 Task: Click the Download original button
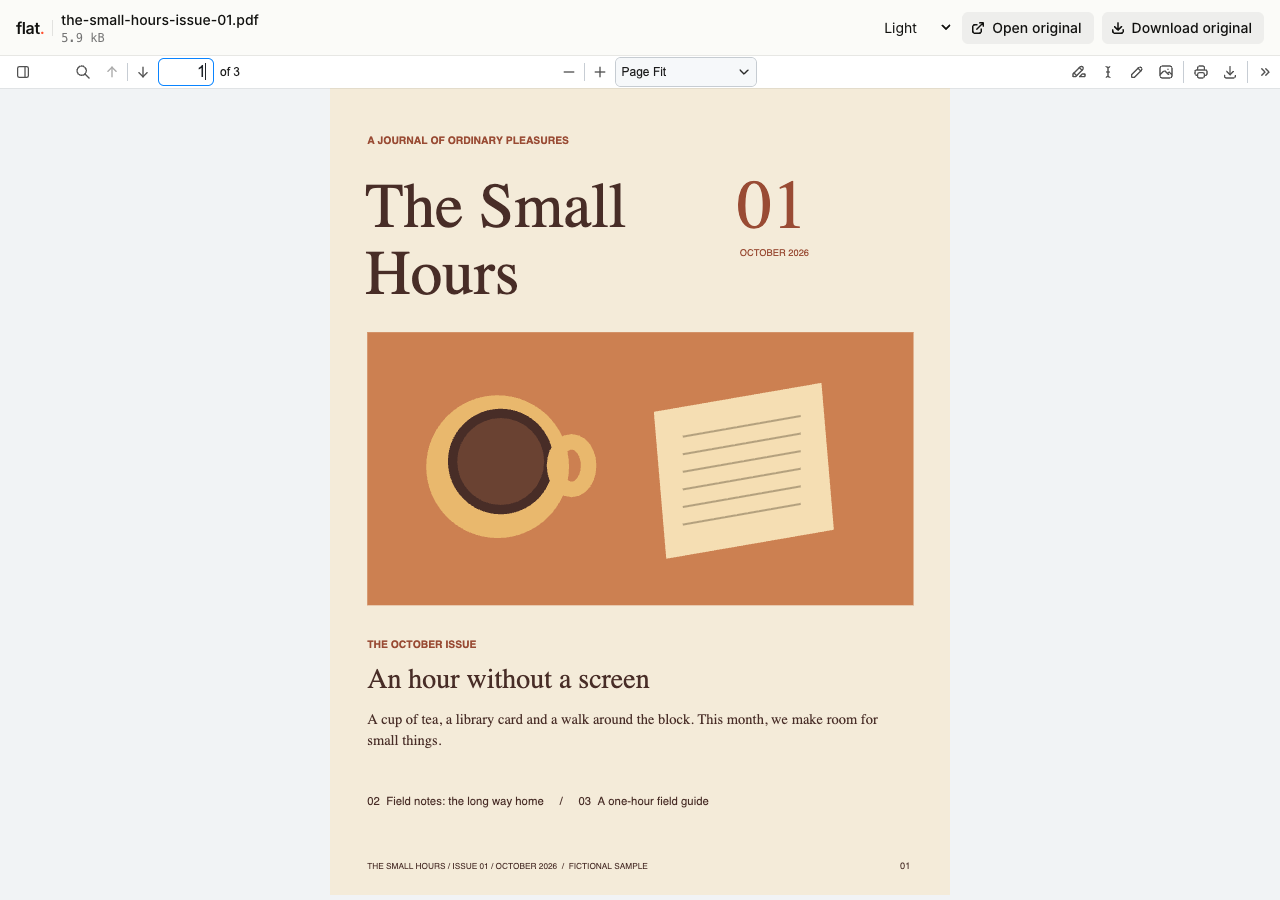(1183, 28)
